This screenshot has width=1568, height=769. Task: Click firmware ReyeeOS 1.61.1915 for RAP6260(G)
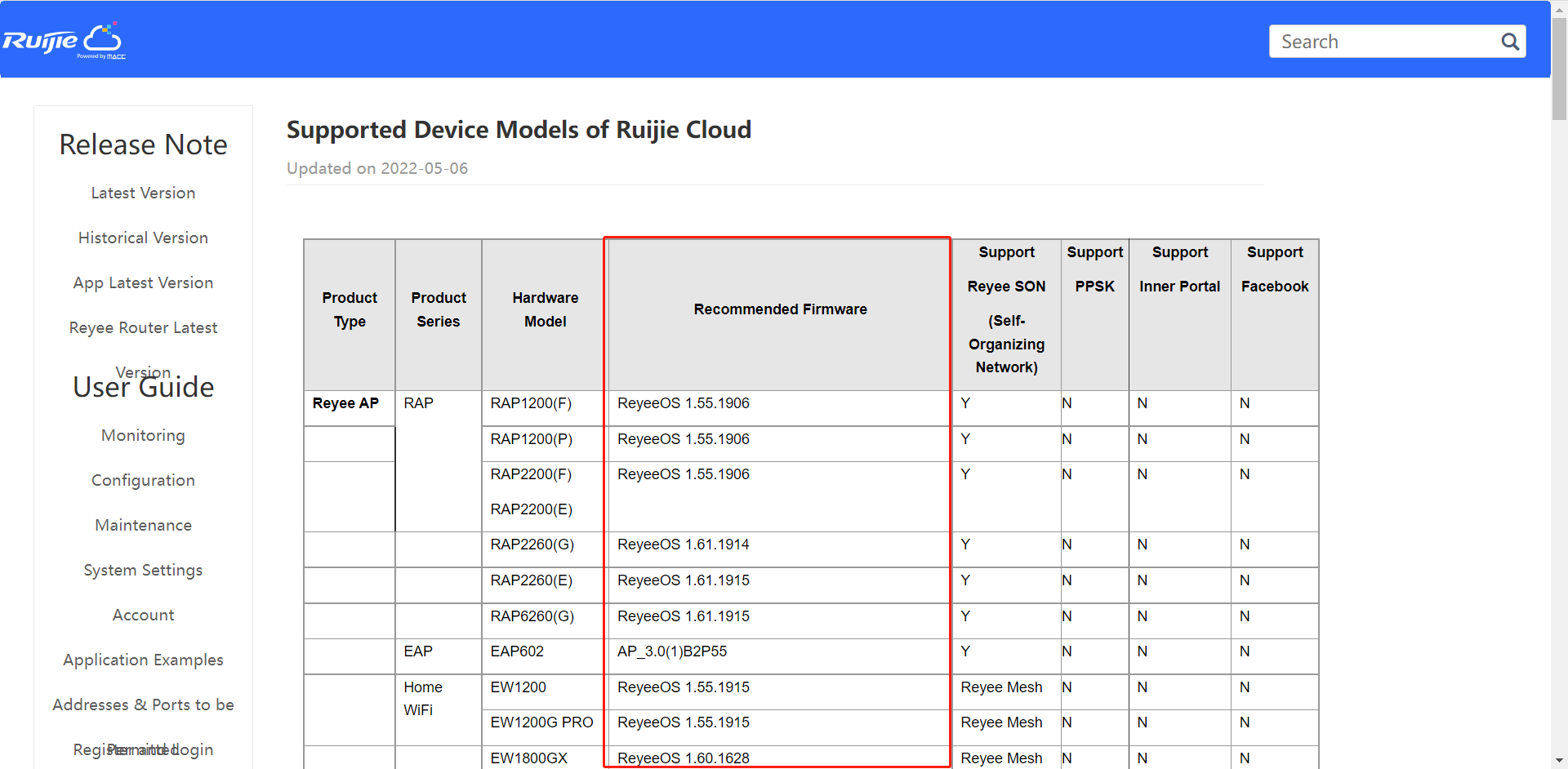[x=684, y=616]
